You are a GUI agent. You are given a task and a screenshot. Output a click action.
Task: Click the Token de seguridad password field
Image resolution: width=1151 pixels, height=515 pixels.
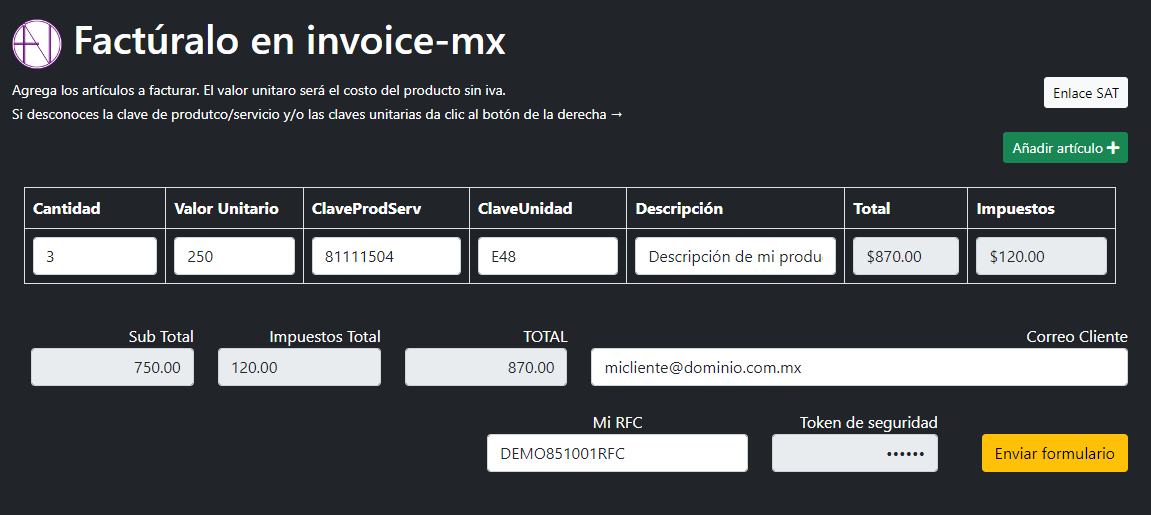(854, 453)
